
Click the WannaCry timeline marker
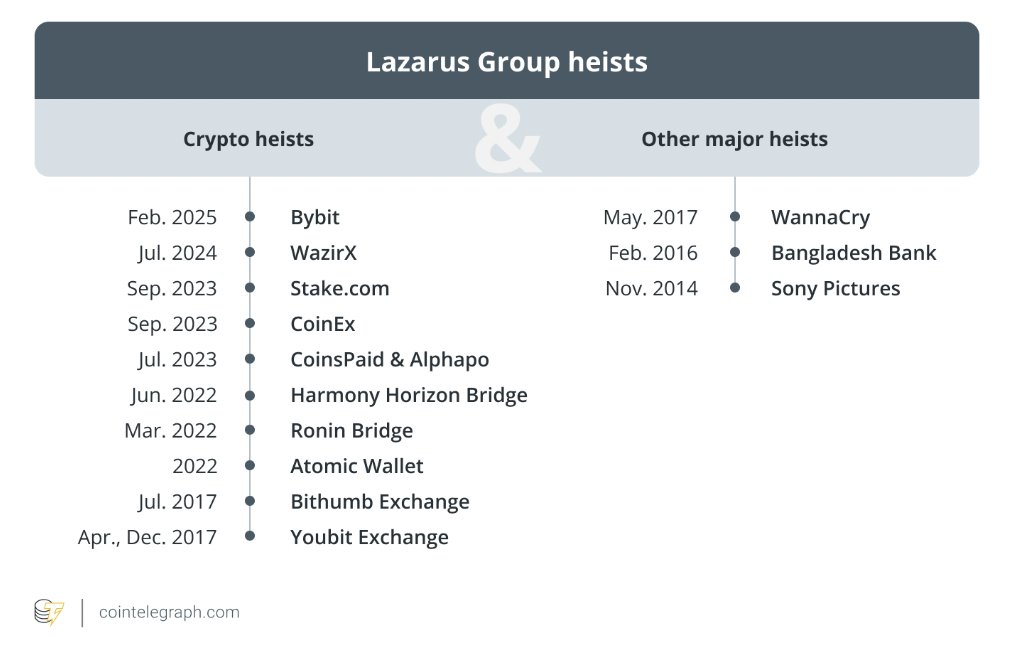coord(735,216)
